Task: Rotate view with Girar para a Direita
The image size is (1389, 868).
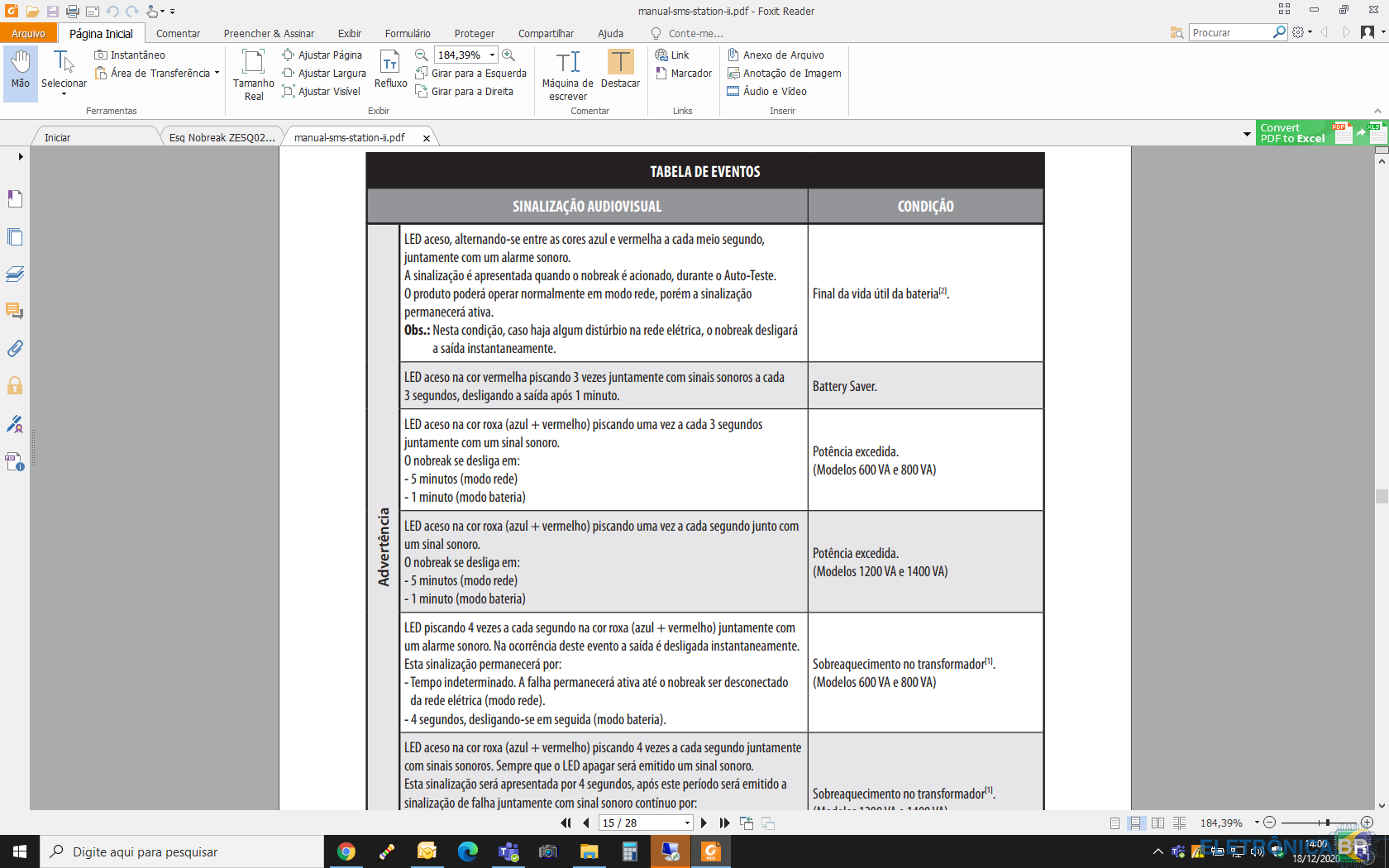Action: click(x=464, y=91)
